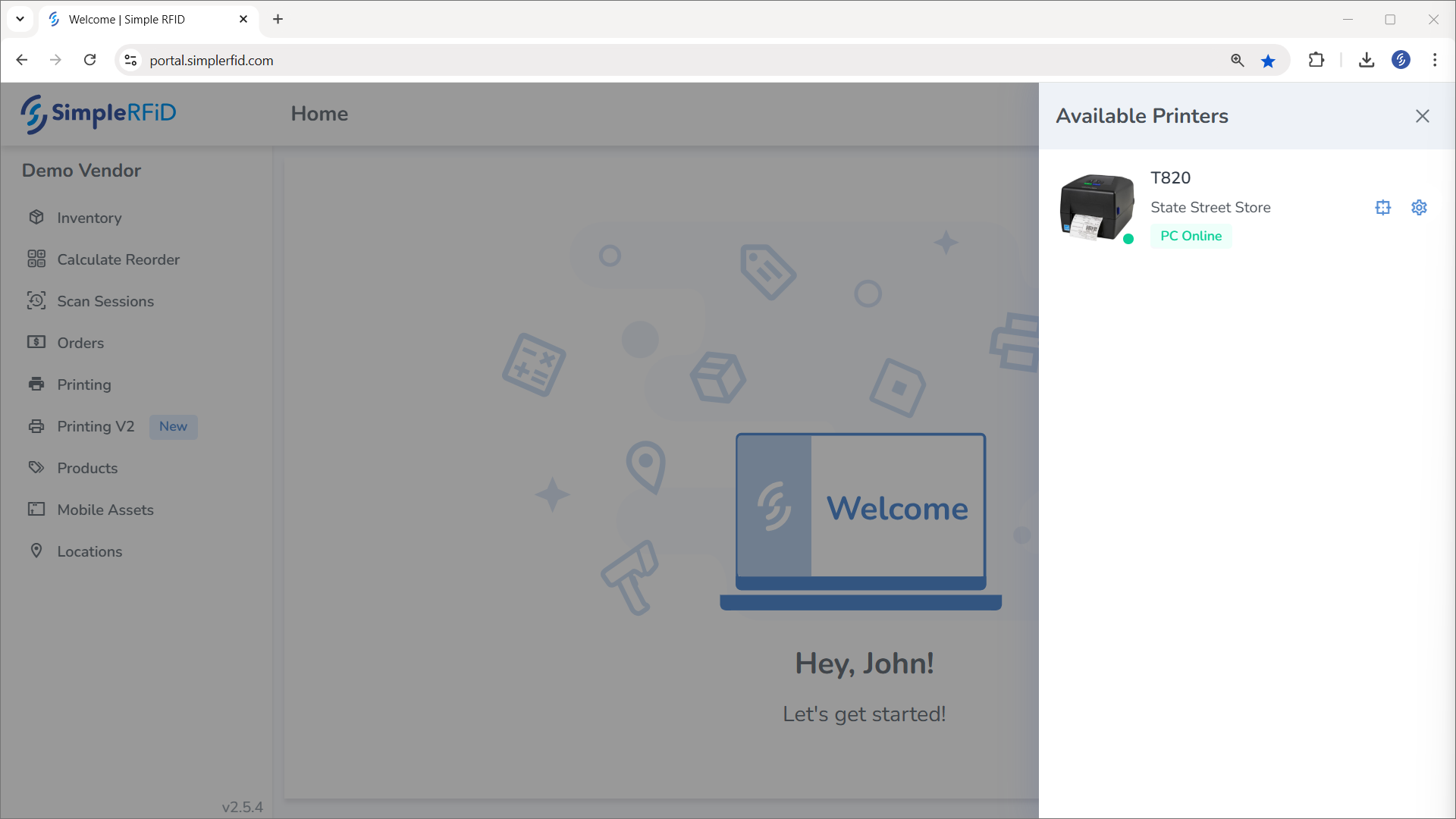
Task: Close the Available Printers panel
Action: (x=1422, y=116)
